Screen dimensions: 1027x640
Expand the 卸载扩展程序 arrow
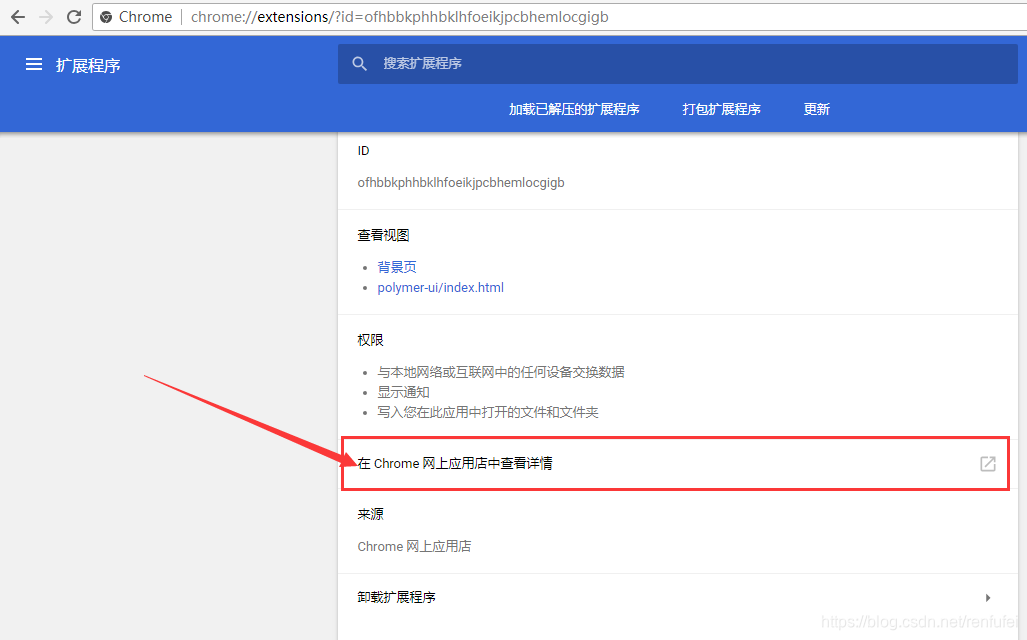click(988, 597)
